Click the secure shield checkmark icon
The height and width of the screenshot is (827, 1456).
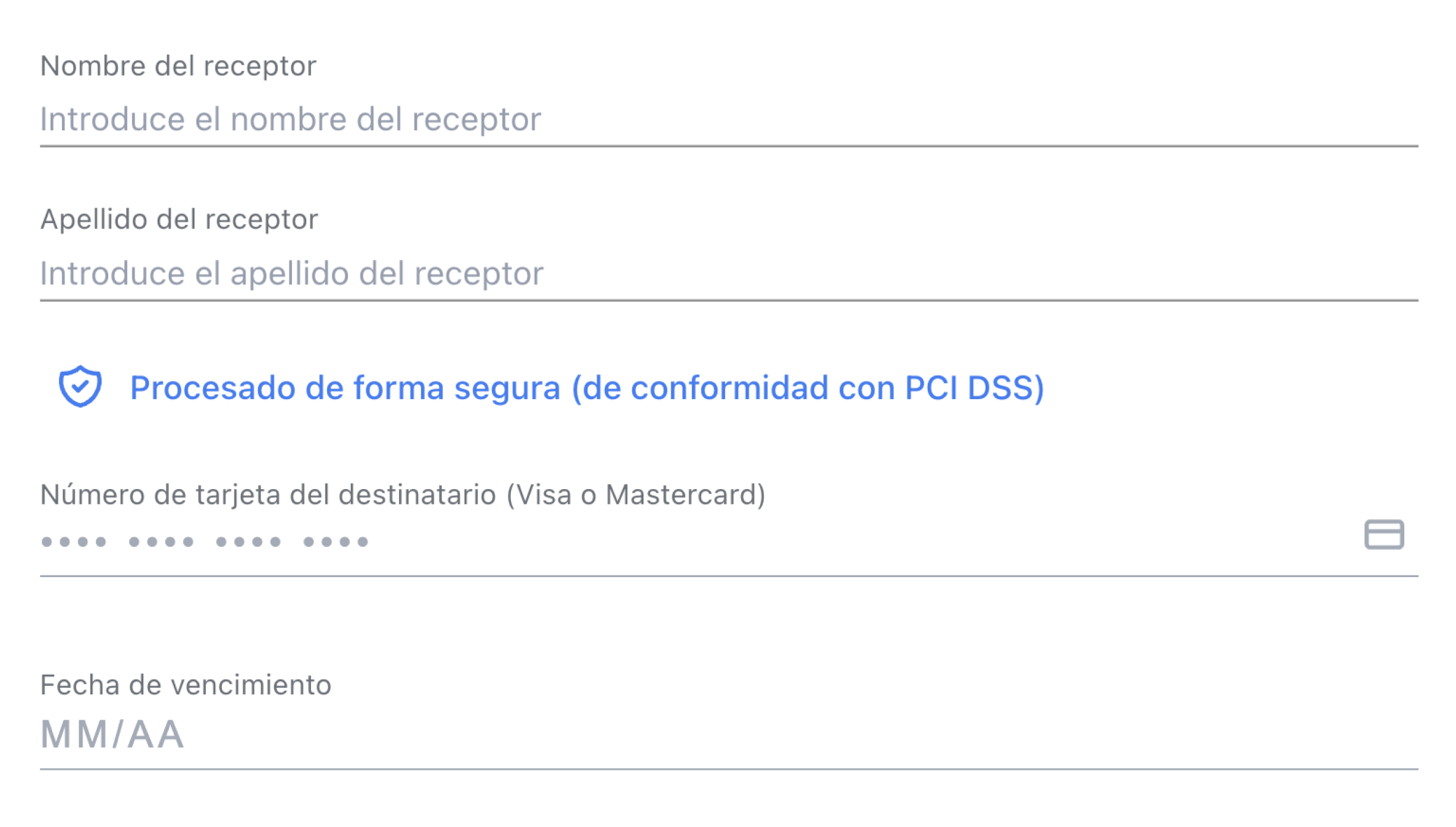(x=80, y=387)
